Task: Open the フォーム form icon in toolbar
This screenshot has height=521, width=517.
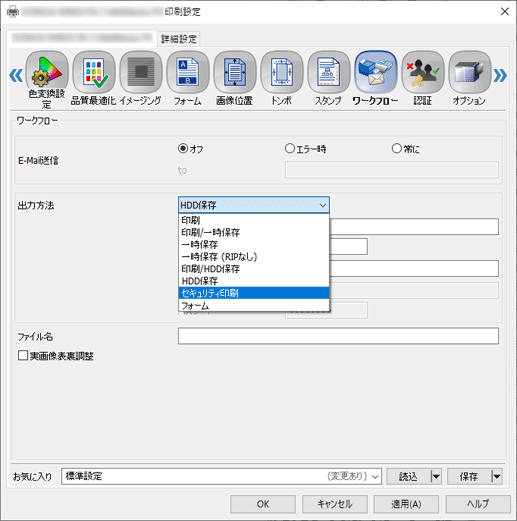Action: [188, 72]
